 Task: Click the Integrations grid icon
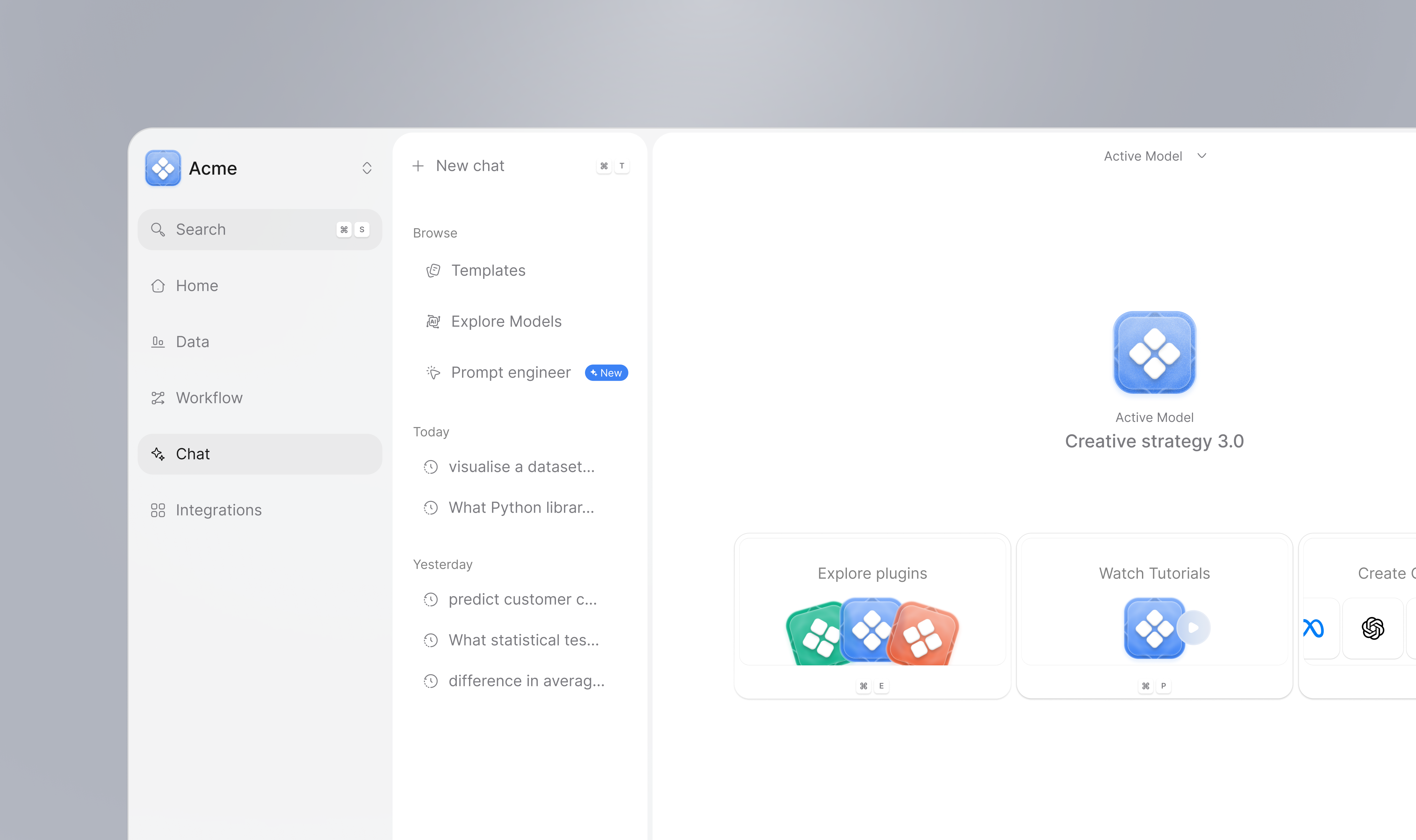click(158, 510)
